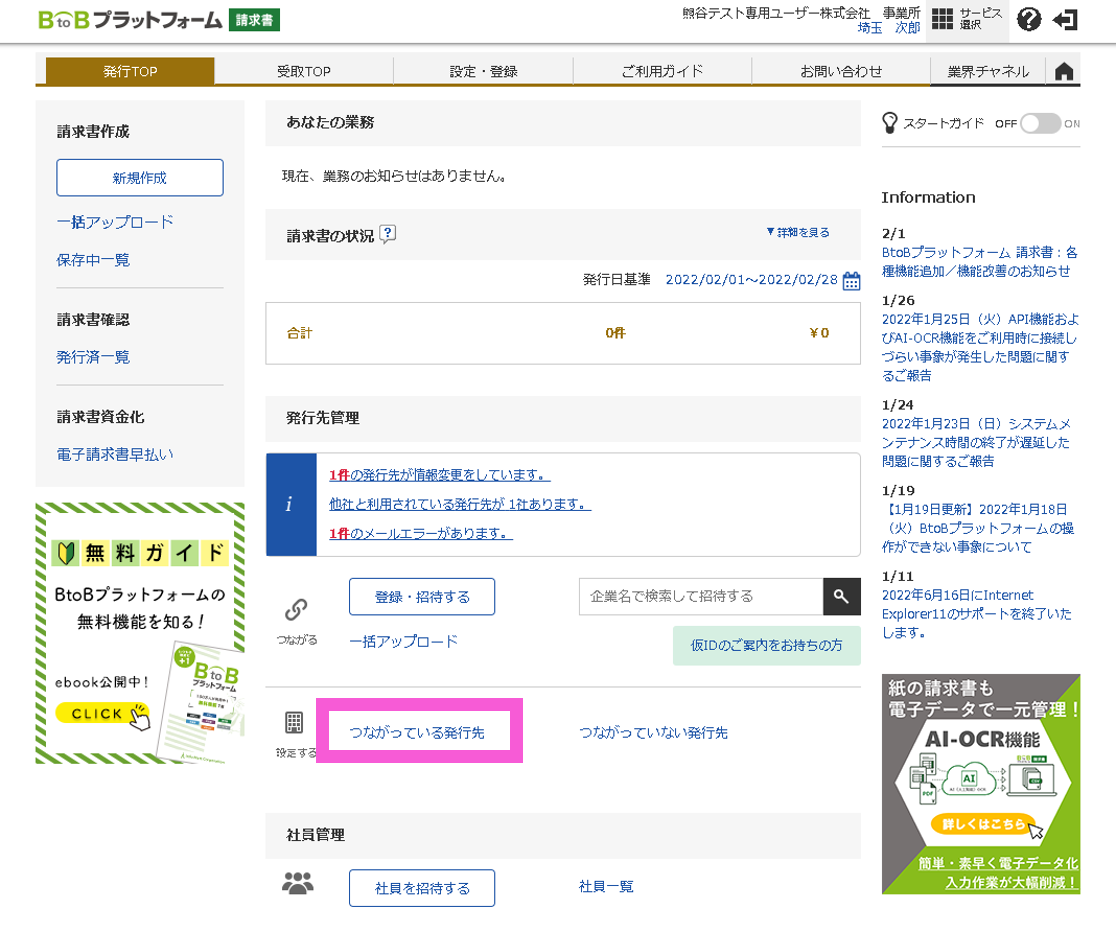Open the 1/19 news item
1116x932 pixels.
click(978, 528)
